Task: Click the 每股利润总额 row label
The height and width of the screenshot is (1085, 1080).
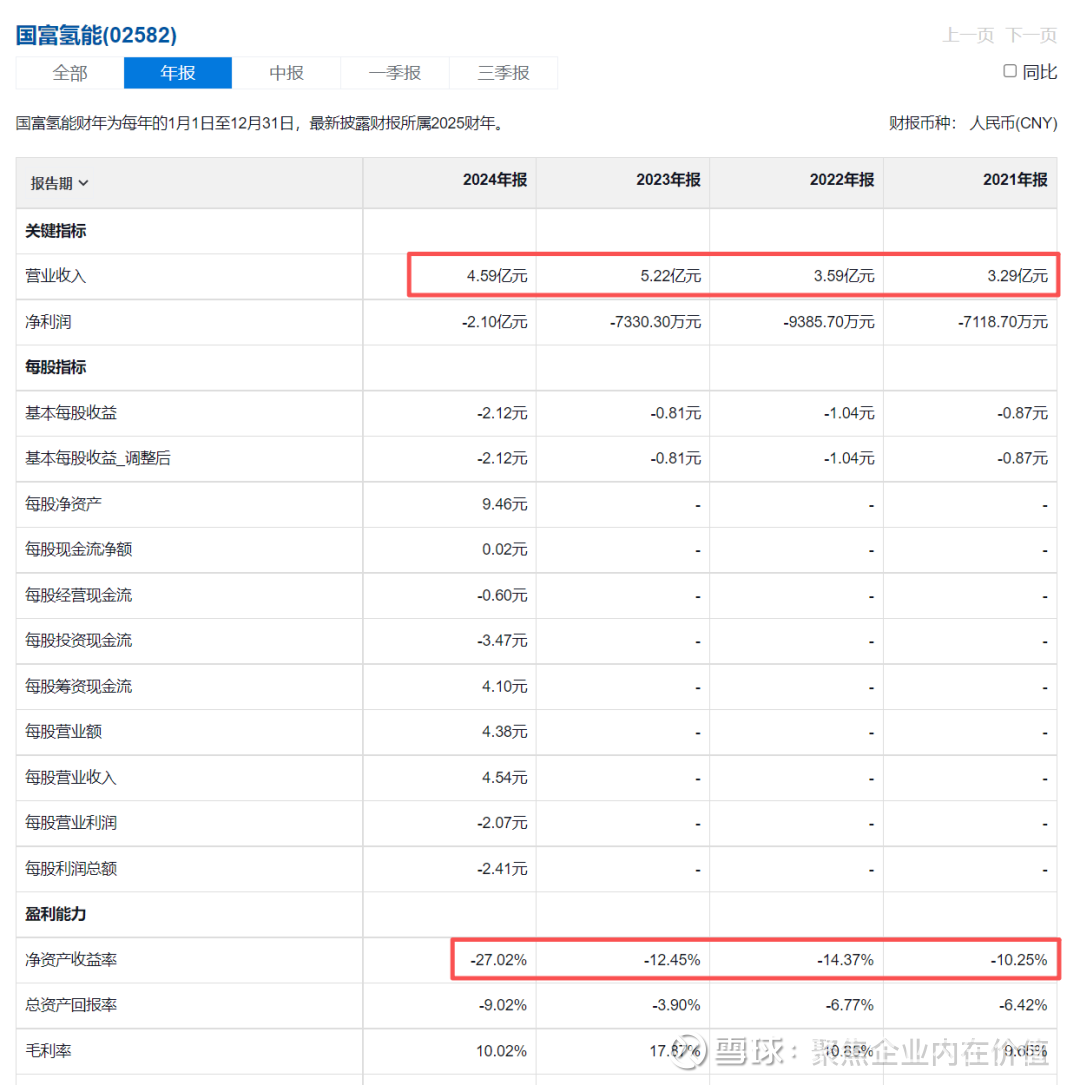Action: (x=71, y=868)
